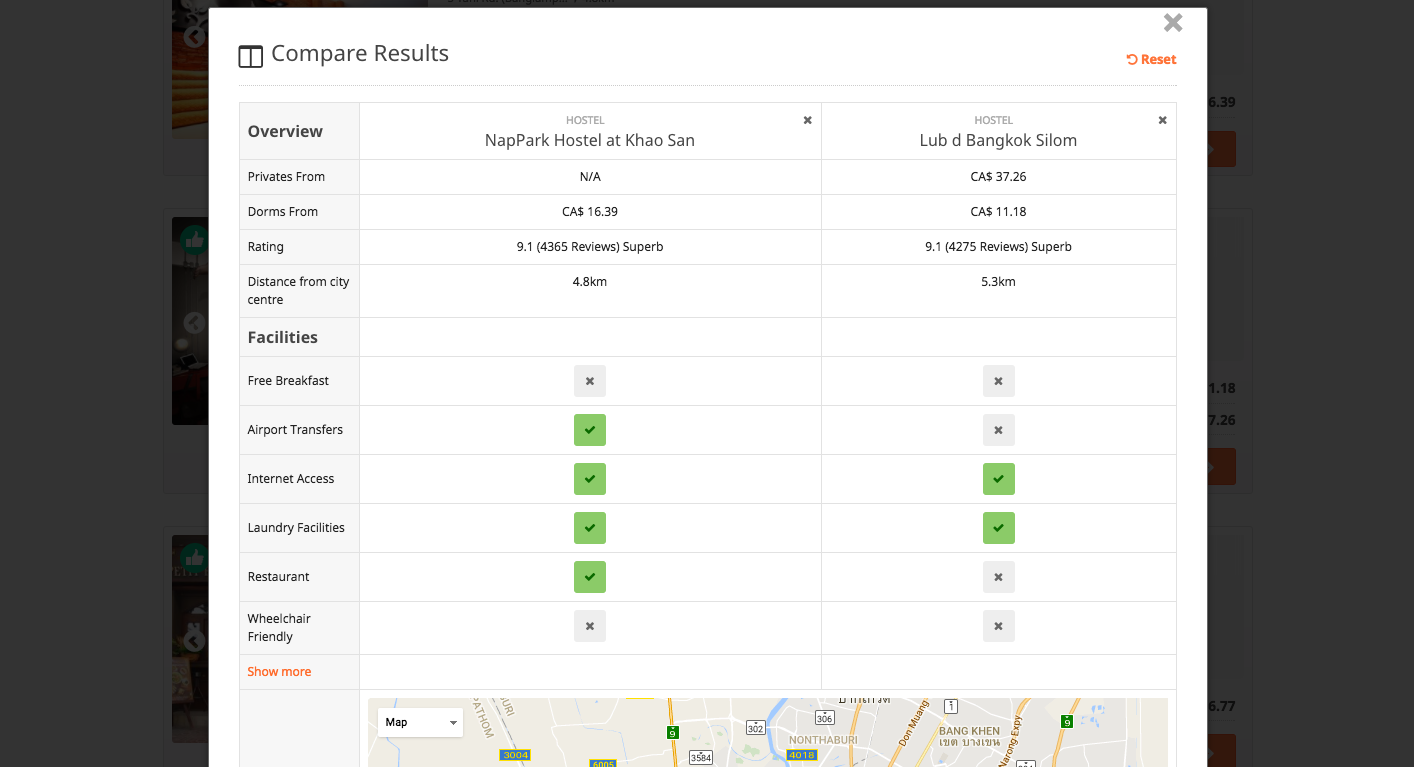Image resolution: width=1414 pixels, height=767 pixels.
Task: Click the 4365 Reviews rating for NapPark
Action: pyautogui.click(x=590, y=247)
